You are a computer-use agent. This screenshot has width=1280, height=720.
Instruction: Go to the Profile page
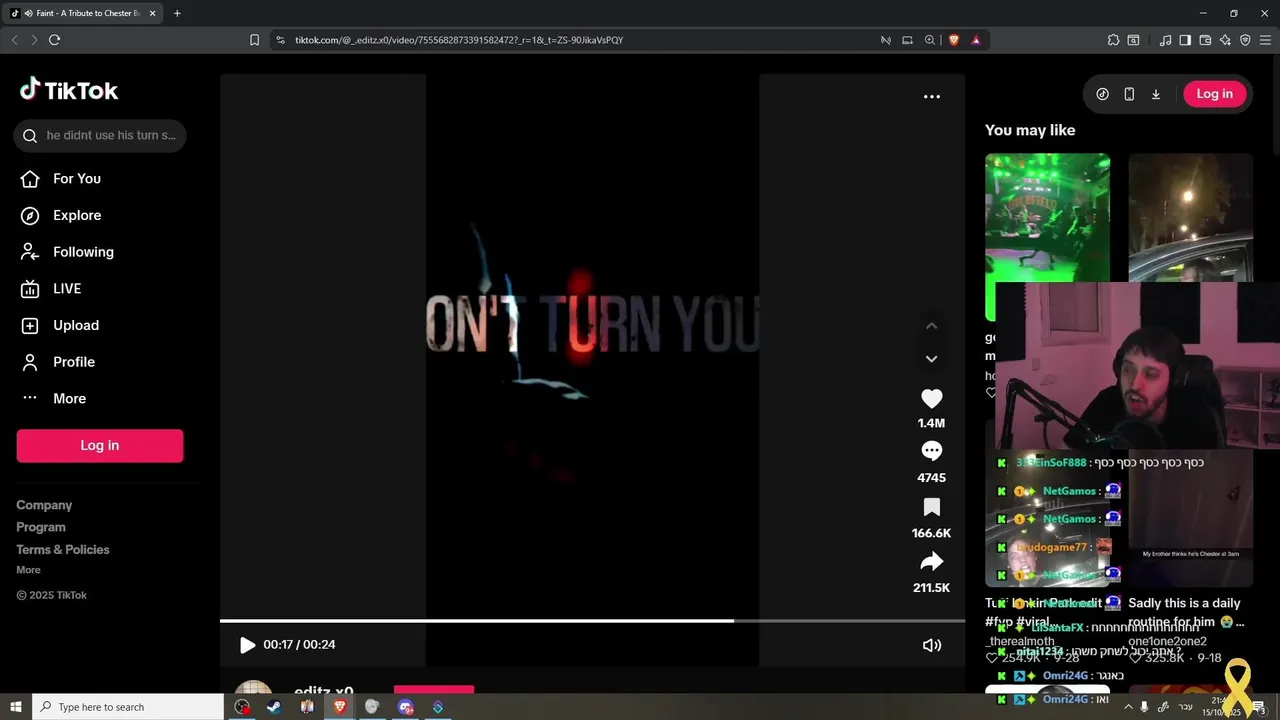[58, 362]
